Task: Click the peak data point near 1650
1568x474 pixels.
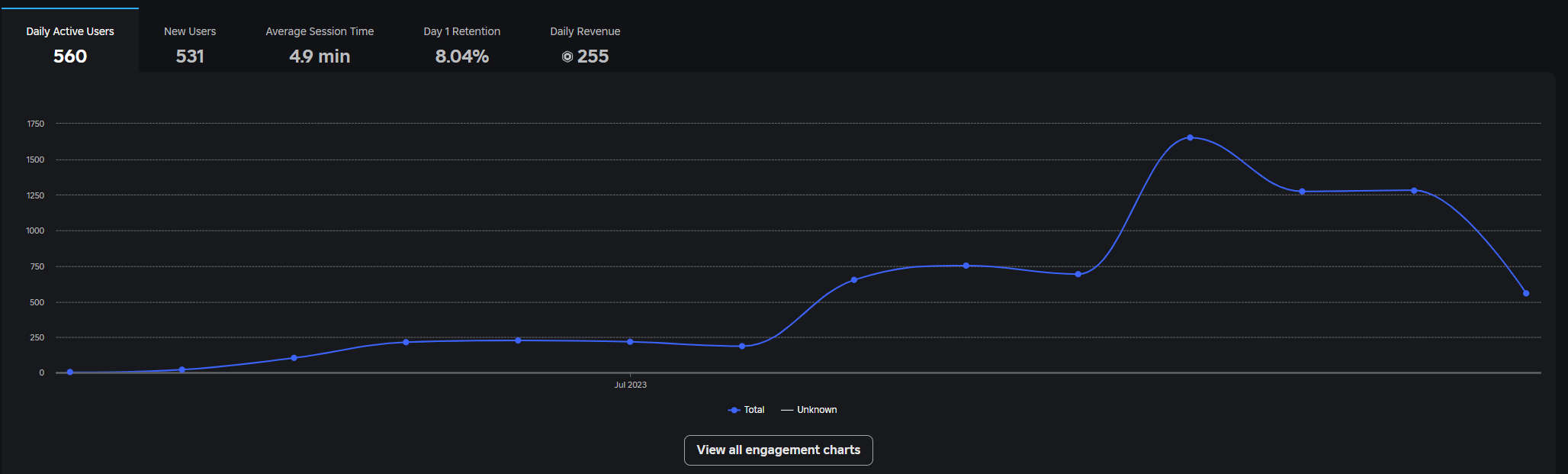Action: tap(1190, 137)
